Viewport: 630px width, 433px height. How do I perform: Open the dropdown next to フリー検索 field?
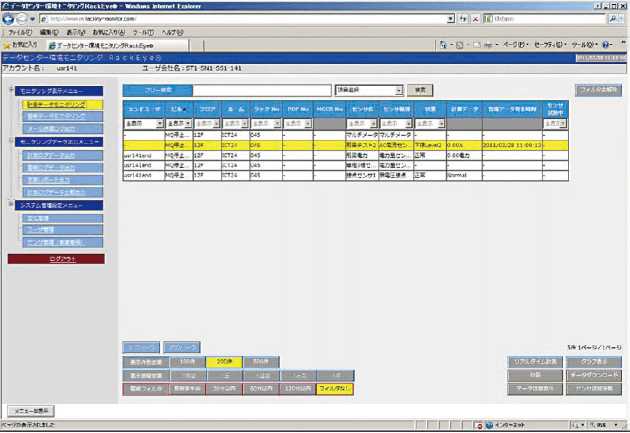tap(400, 89)
